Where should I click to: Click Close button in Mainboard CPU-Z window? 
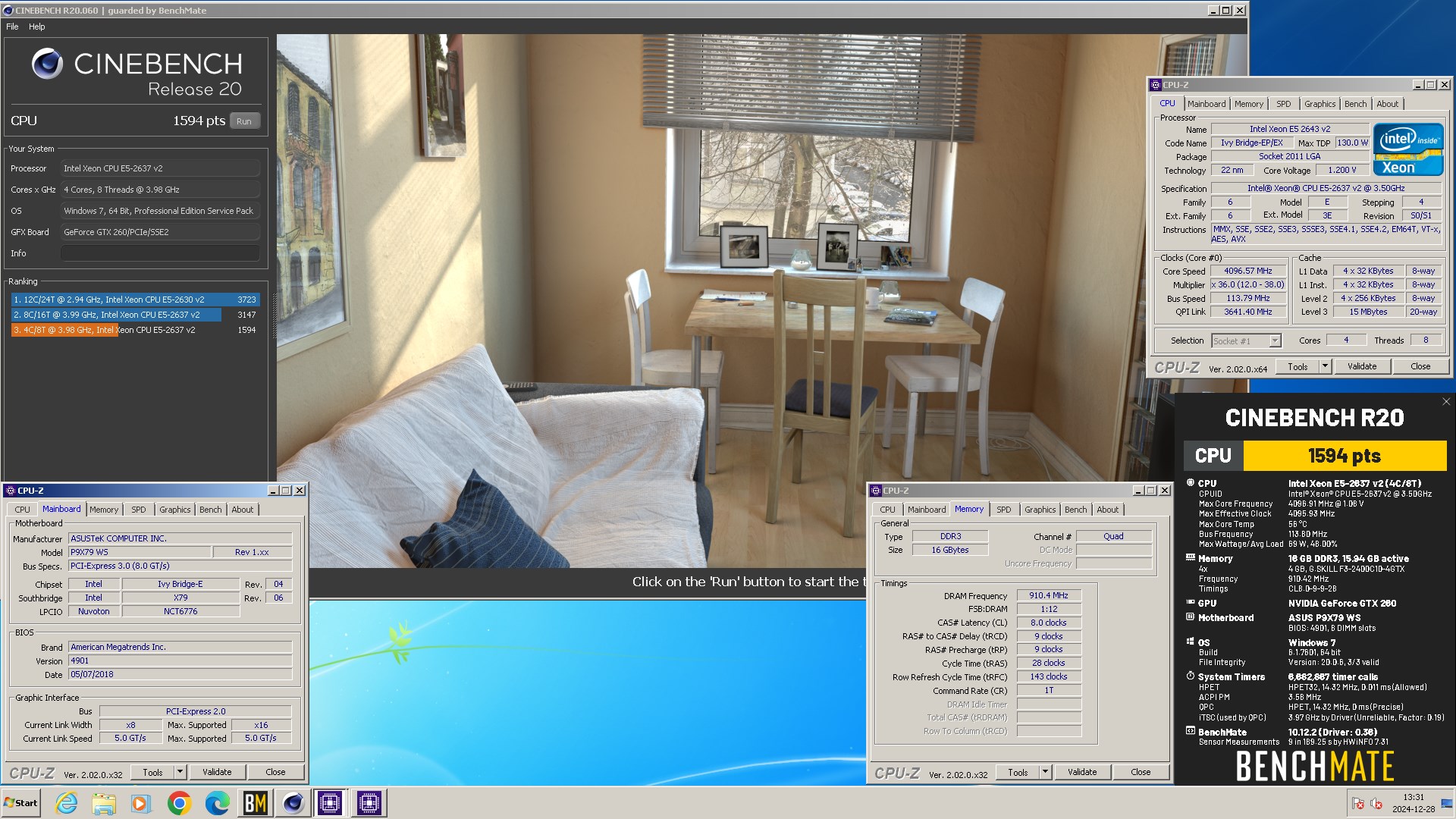pyautogui.click(x=275, y=772)
